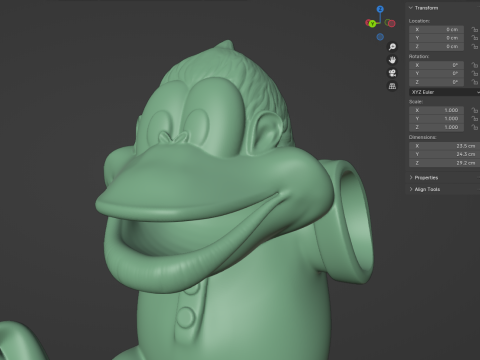The image size is (480, 360).
Task: Click the Rotation Z field
Action: (x=436, y=82)
